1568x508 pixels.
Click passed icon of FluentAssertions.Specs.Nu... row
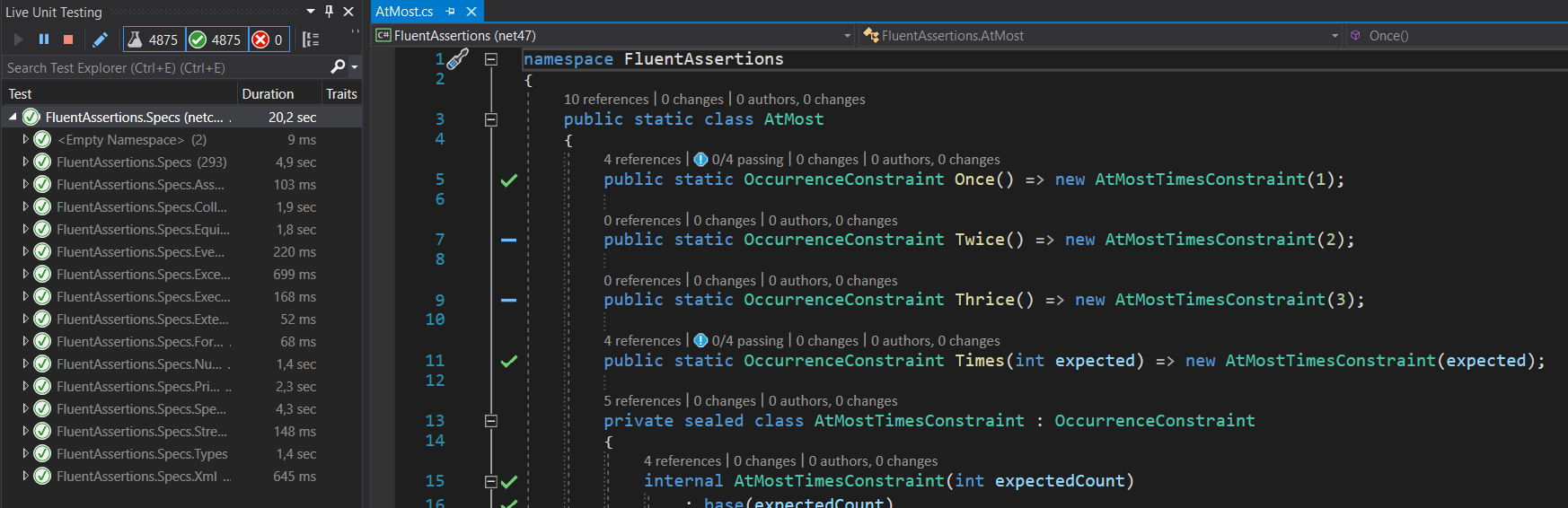42,363
